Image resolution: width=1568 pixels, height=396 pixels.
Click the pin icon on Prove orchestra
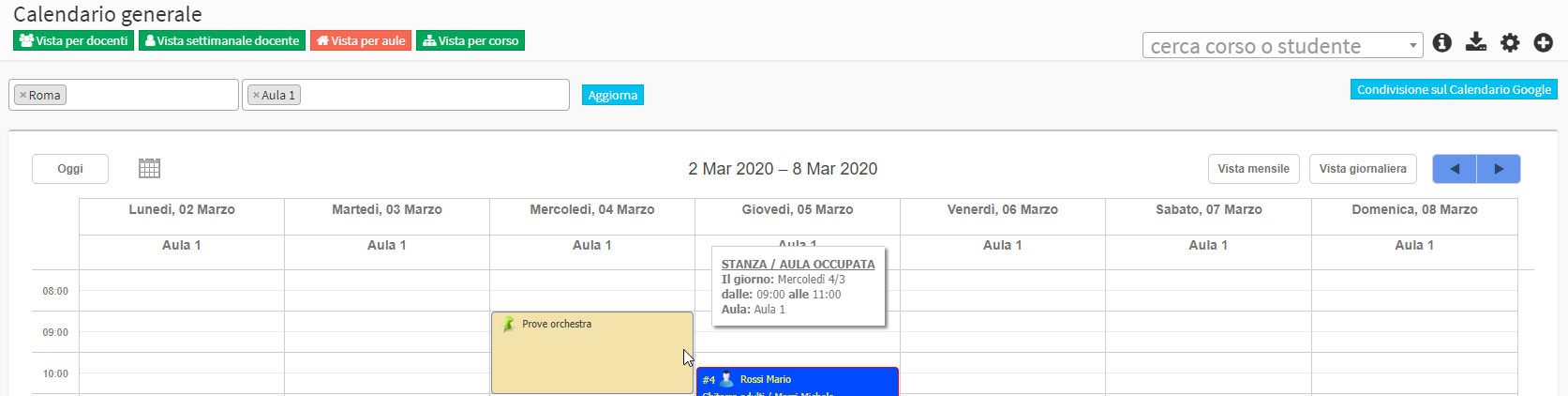pos(509,324)
